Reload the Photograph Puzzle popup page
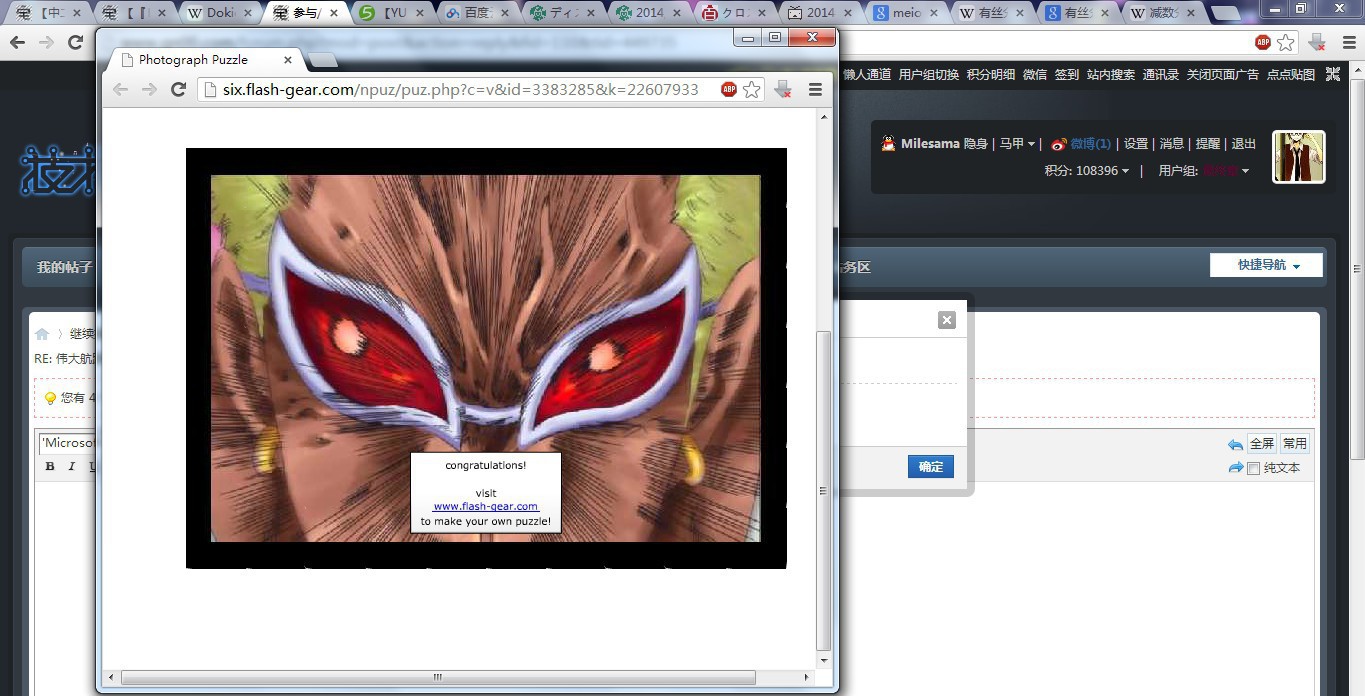This screenshot has height=696, width=1365. pos(179,90)
